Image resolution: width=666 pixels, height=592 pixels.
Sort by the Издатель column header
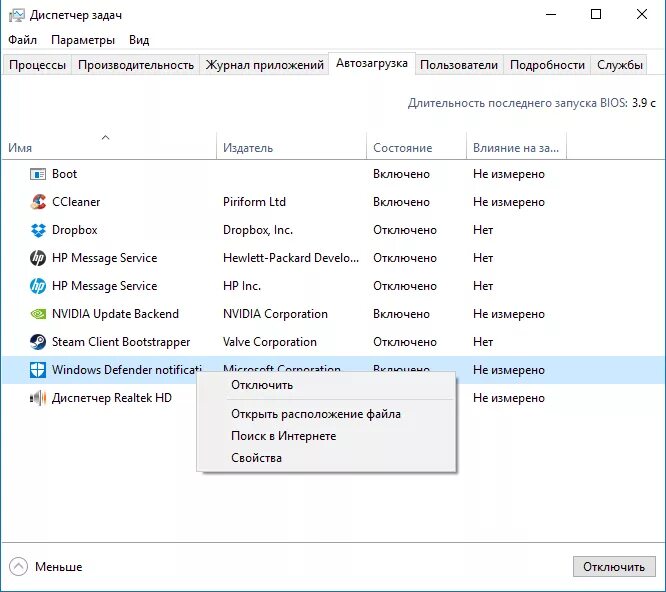[x=291, y=145]
